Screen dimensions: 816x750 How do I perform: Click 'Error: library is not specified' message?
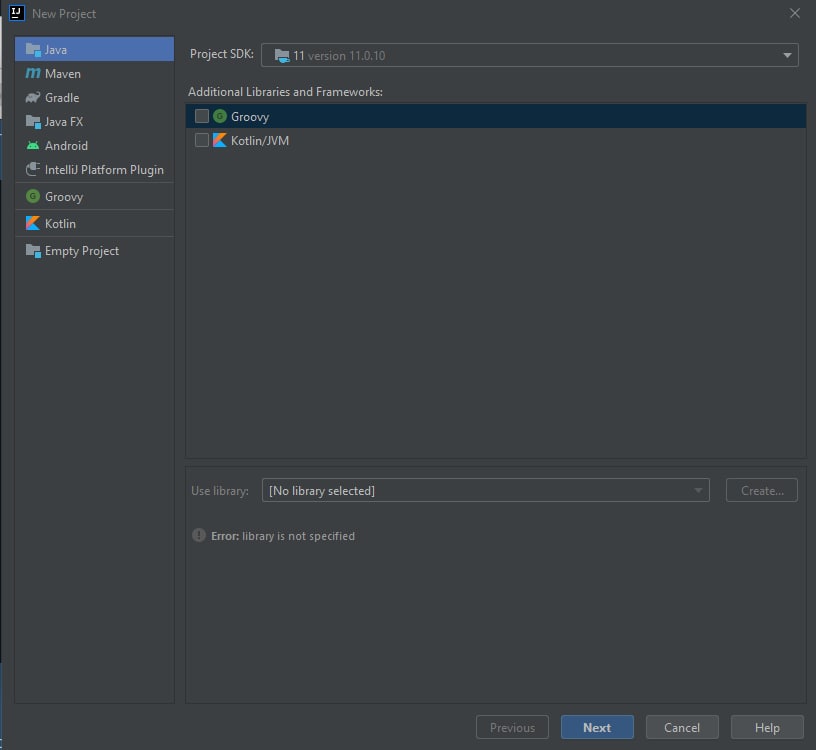pos(283,536)
